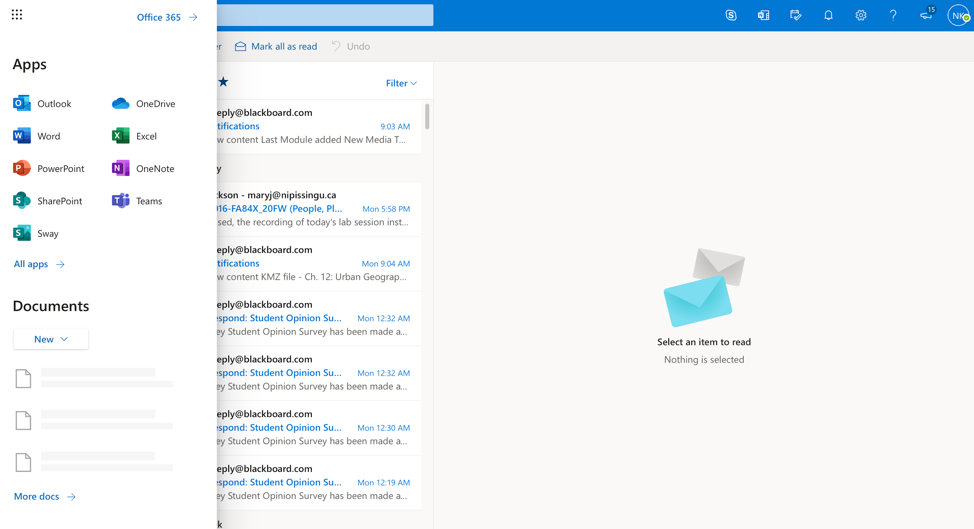Screen dimensions: 974x529
Task: Open the Skype icon in header
Action: point(731,16)
